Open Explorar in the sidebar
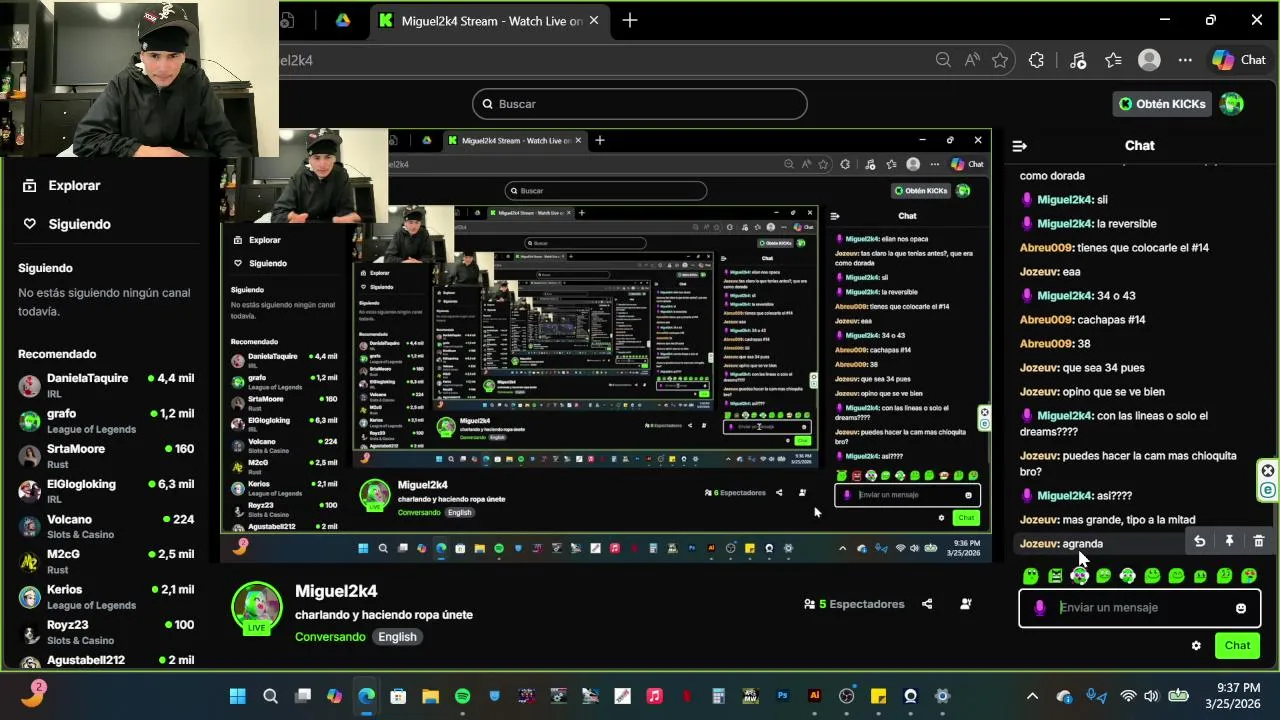 point(63,185)
